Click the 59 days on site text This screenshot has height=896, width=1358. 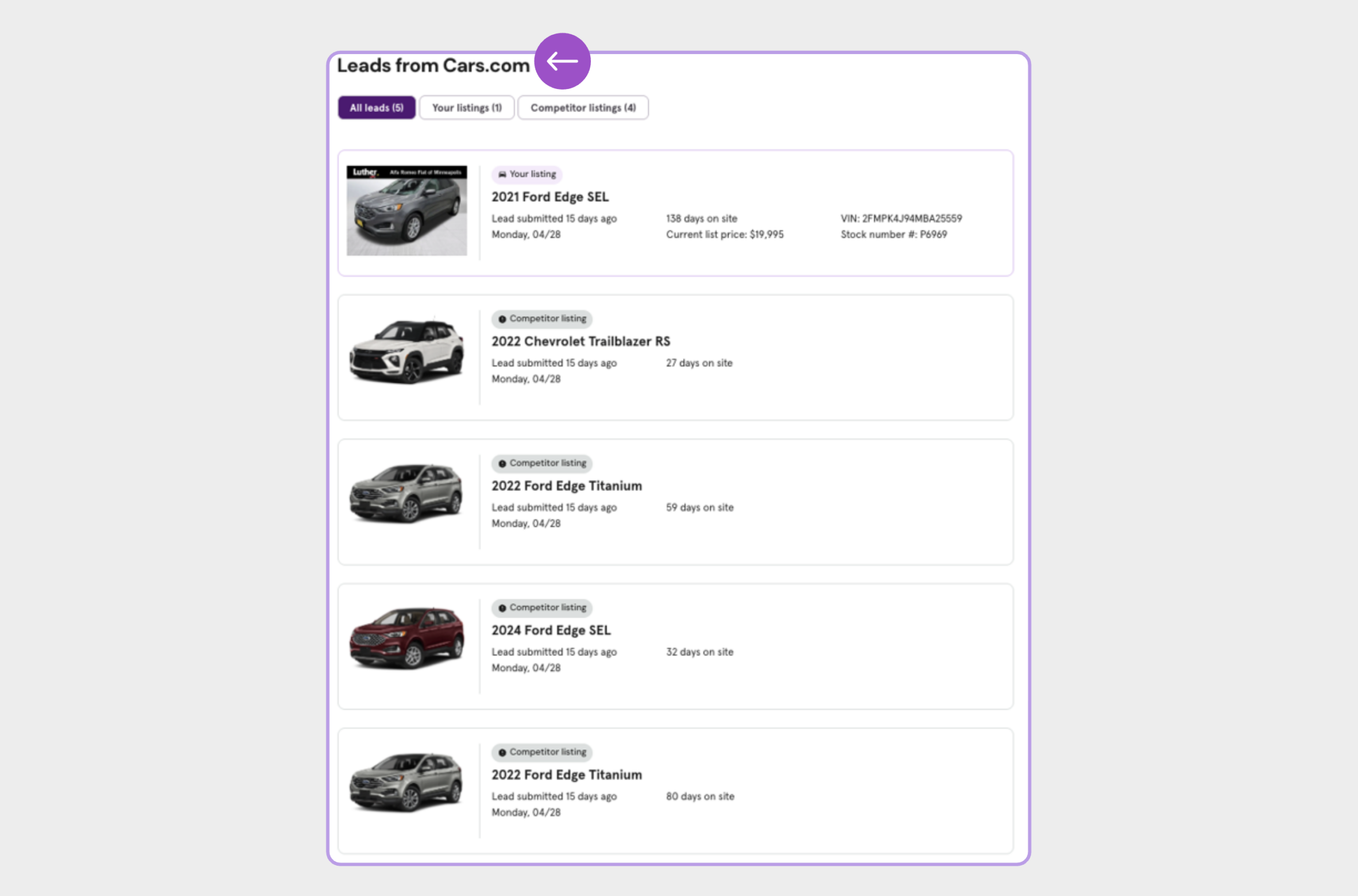click(x=700, y=507)
